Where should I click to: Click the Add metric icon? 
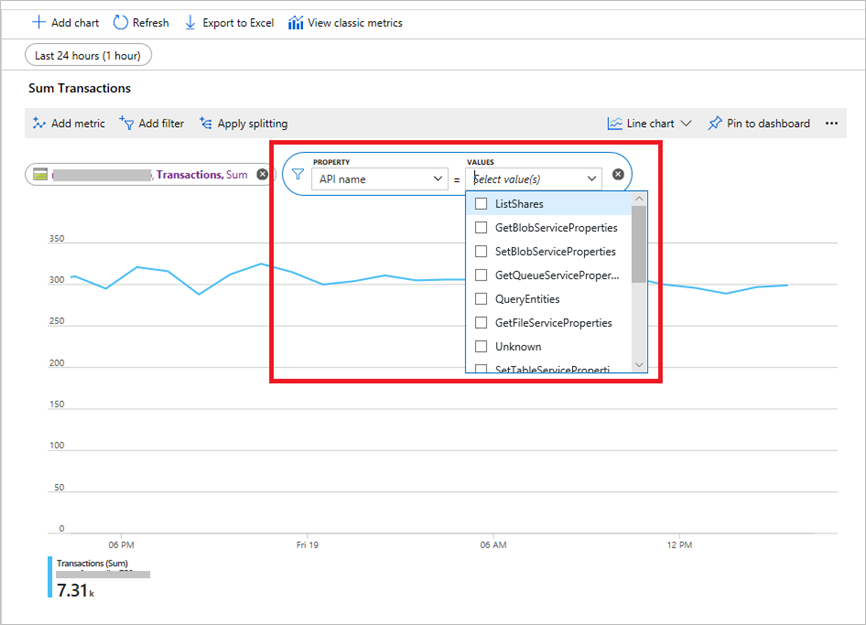pyautogui.click(x=37, y=123)
